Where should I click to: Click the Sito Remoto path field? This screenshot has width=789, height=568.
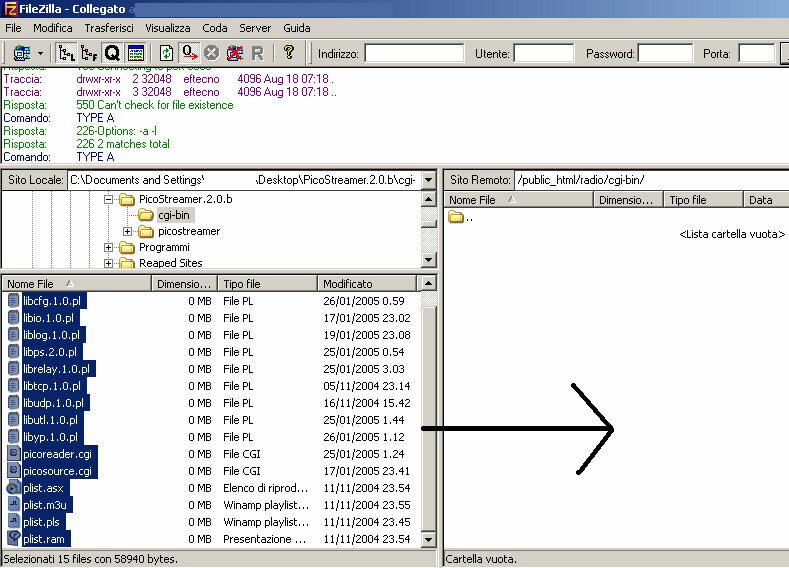pyautogui.click(x=652, y=180)
